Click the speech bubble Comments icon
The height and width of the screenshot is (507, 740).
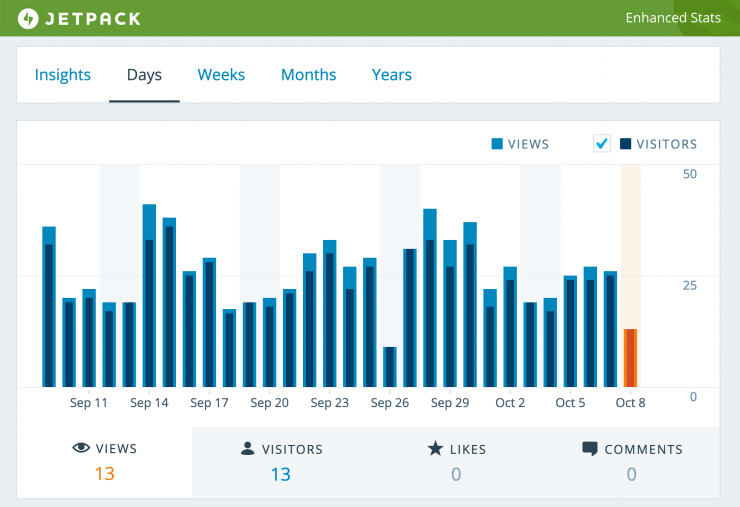589,448
